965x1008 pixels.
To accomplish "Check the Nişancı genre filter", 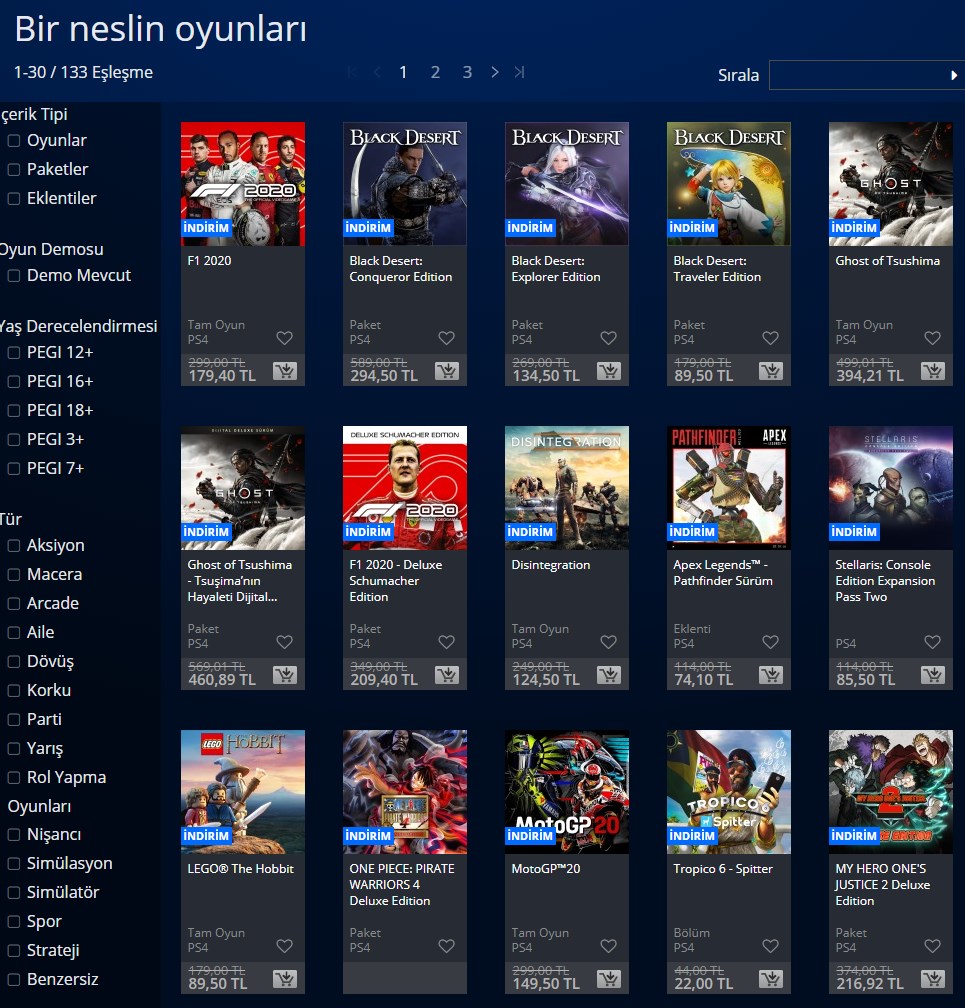I will [14, 835].
